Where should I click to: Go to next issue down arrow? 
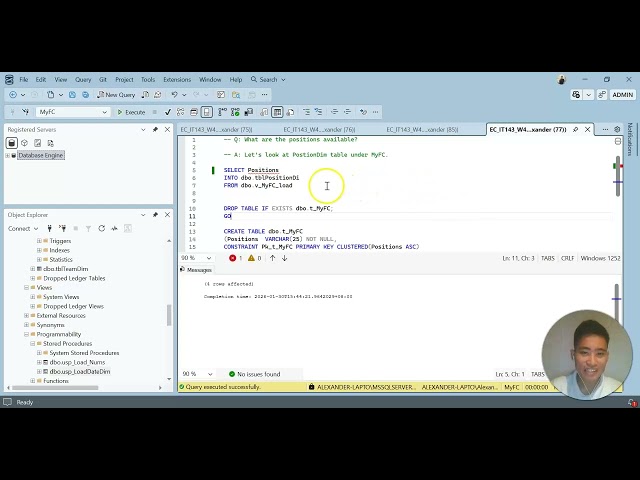click(284, 258)
